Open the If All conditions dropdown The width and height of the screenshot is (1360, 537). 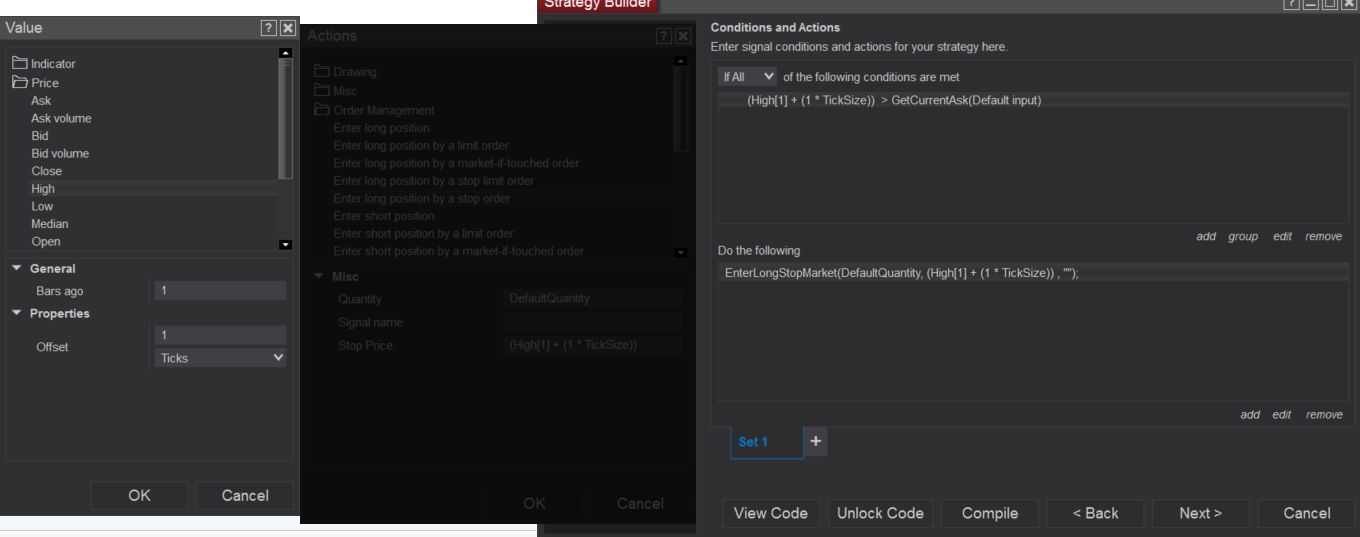747,77
